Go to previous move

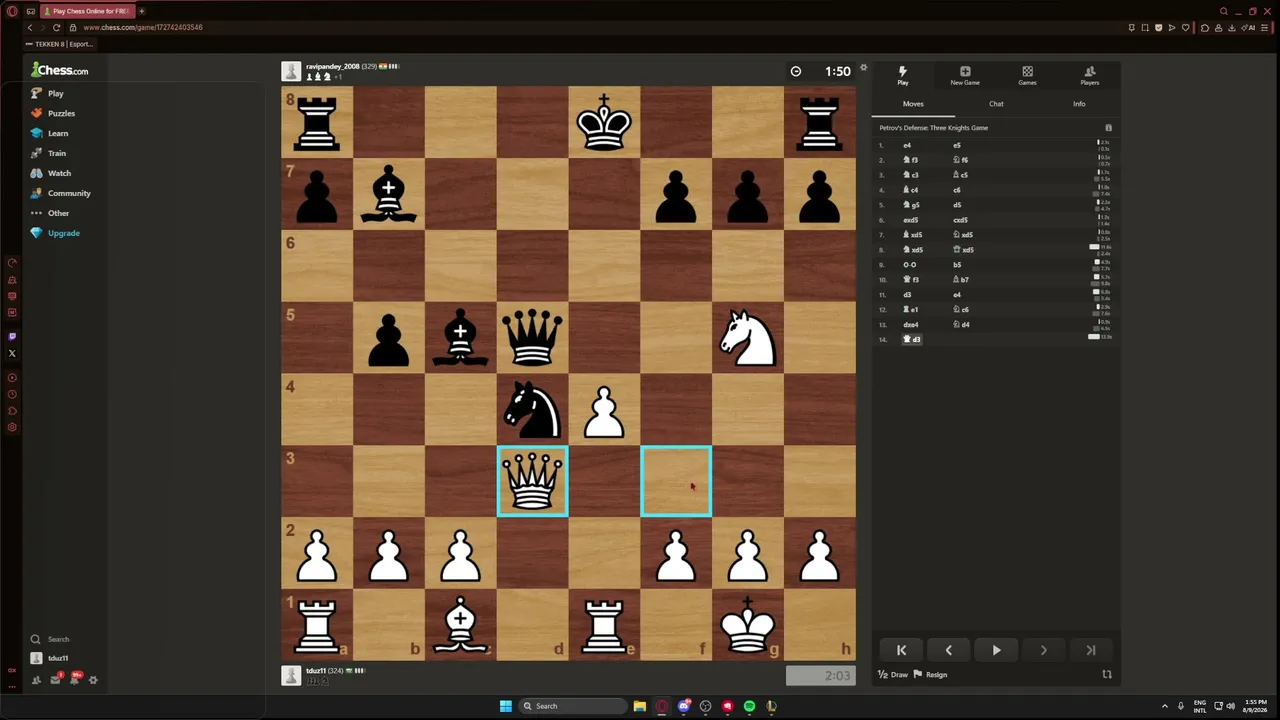pos(949,650)
